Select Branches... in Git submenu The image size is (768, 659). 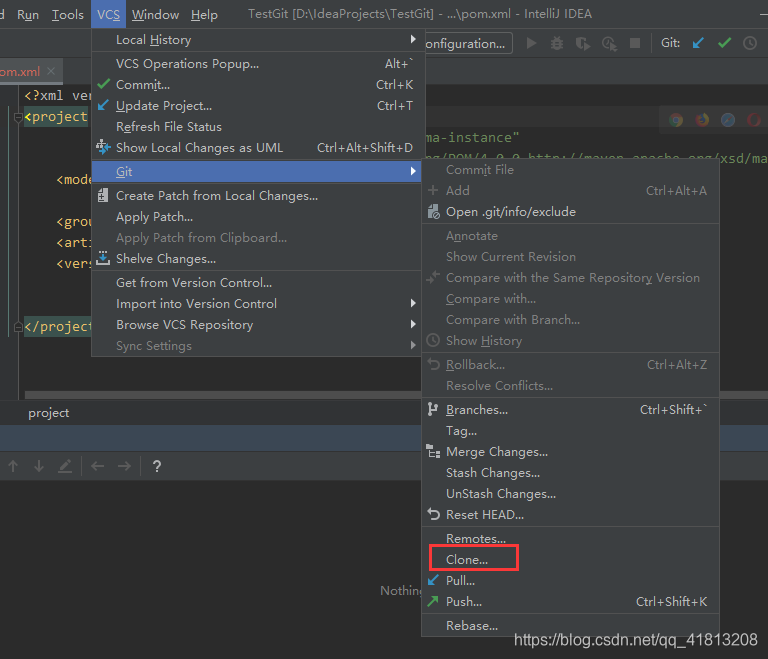pyautogui.click(x=571, y=410)
